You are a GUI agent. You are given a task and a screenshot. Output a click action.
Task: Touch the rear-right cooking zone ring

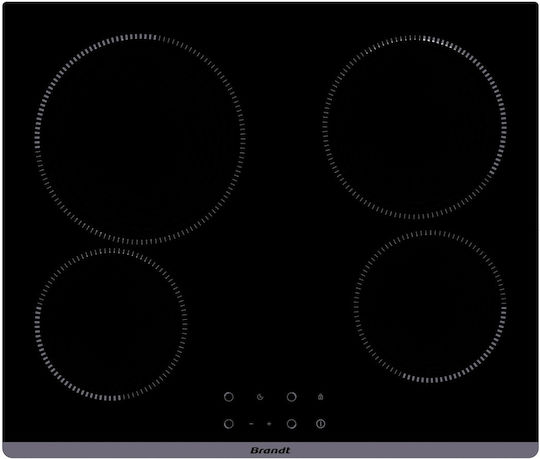tap(415, 127)
